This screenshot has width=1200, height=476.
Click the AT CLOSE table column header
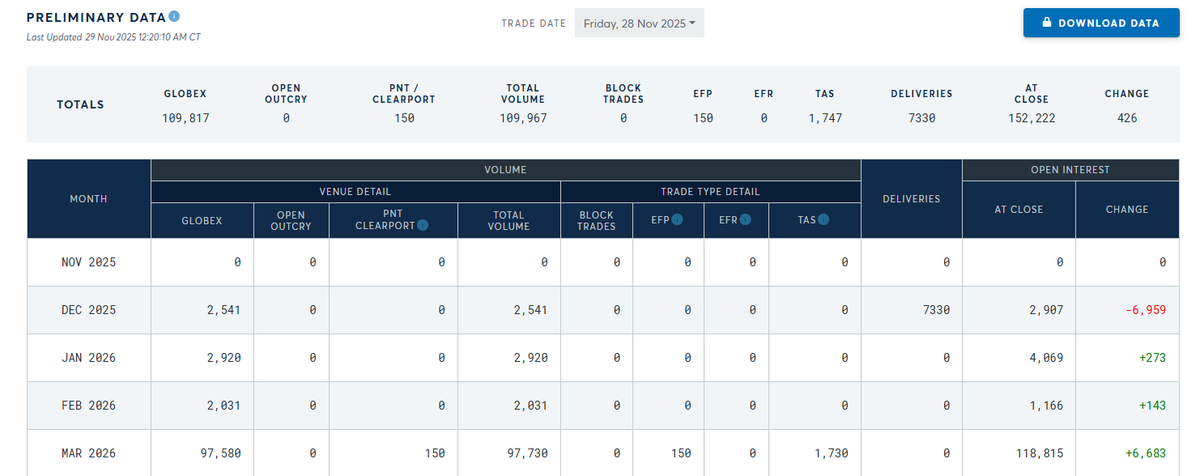click(x=1019, y=209)
